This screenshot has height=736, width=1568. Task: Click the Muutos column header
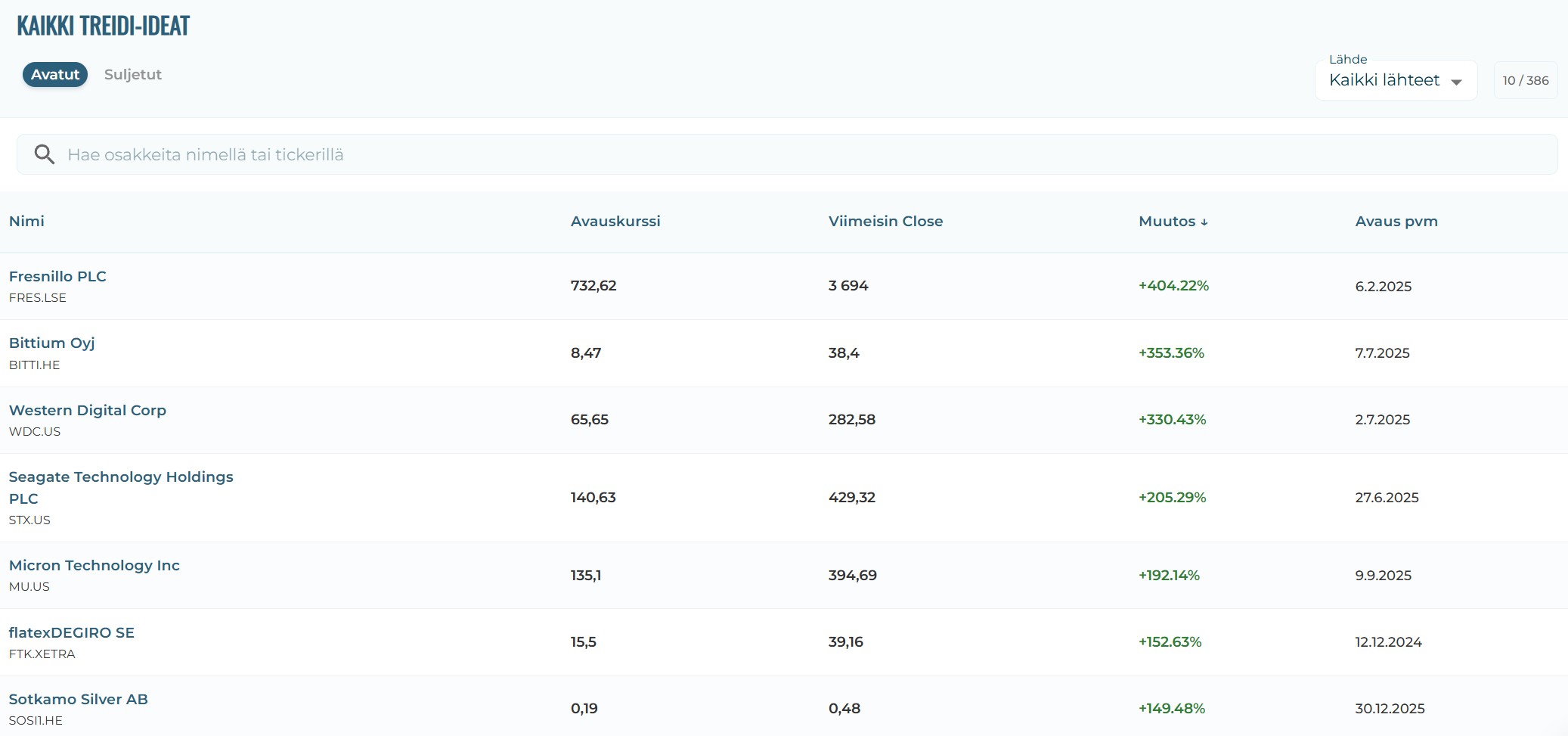(x=1167, y=222)
